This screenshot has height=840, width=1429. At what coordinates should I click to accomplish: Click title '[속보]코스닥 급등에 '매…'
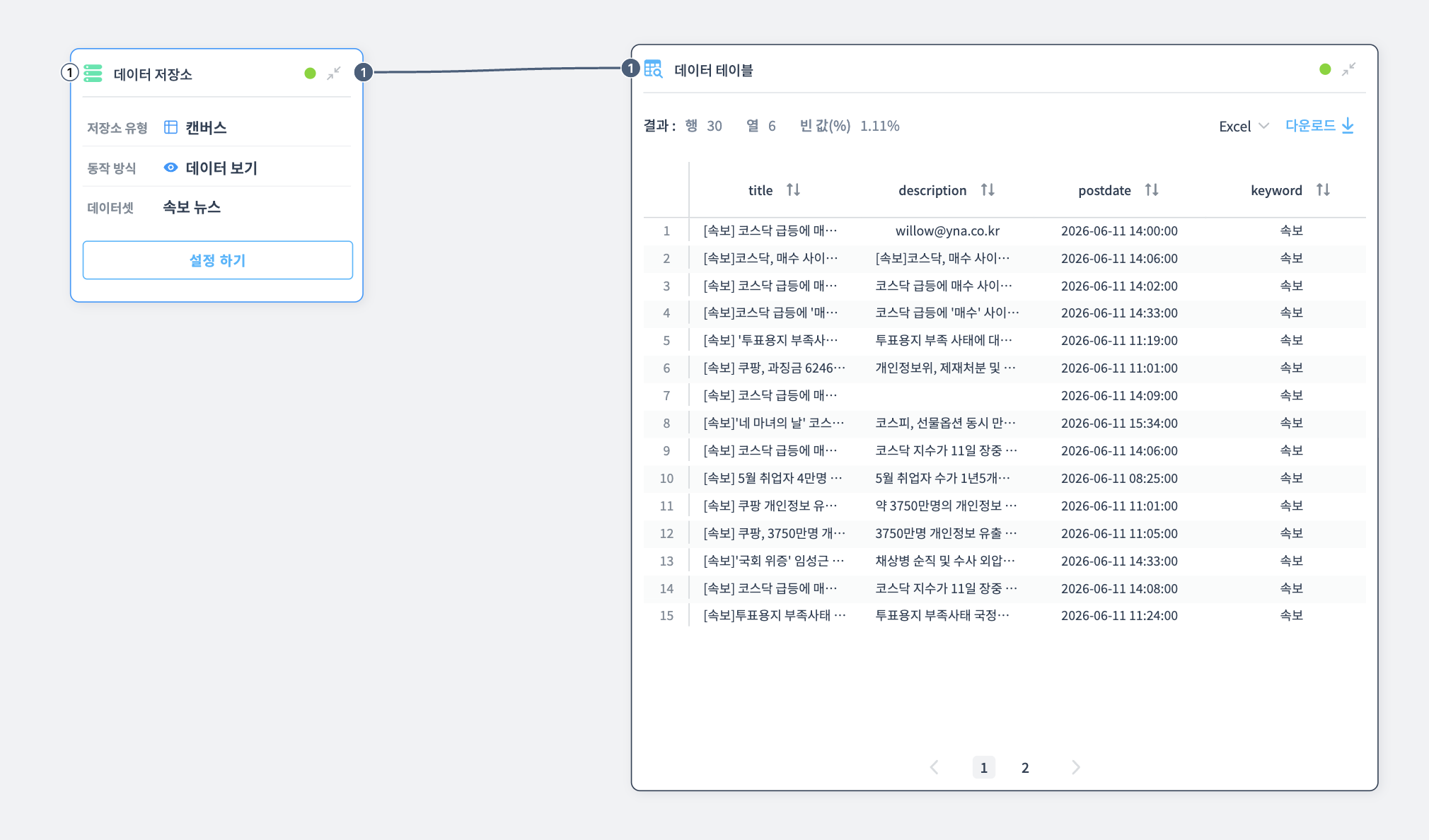pos(770,313)
